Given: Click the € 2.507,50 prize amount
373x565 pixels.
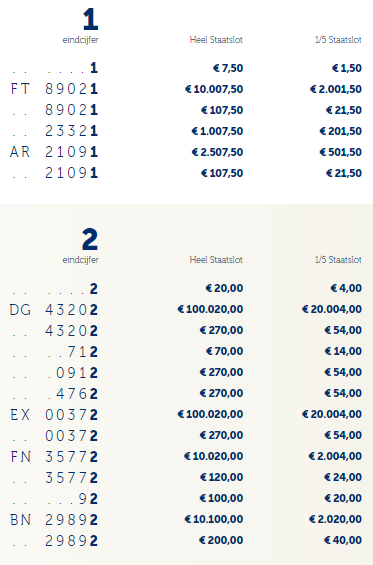Looking at the screenshot, I should tap(217, 152).
